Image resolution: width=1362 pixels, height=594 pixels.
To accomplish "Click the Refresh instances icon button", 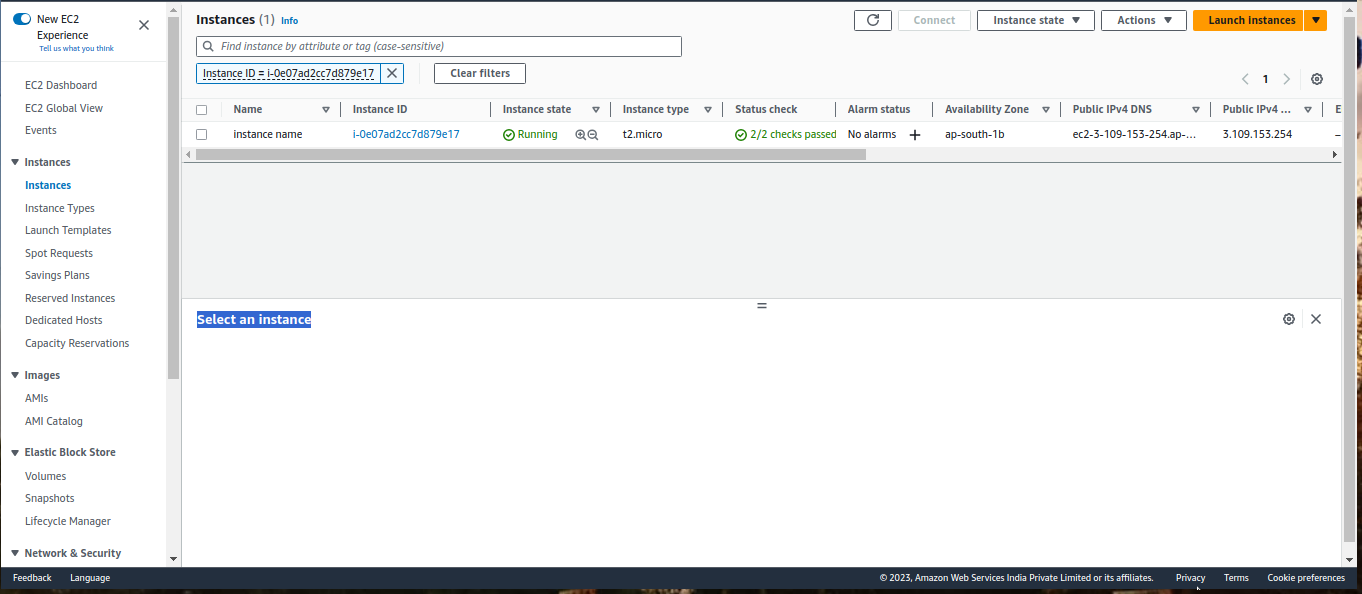I will pos(873,20).
